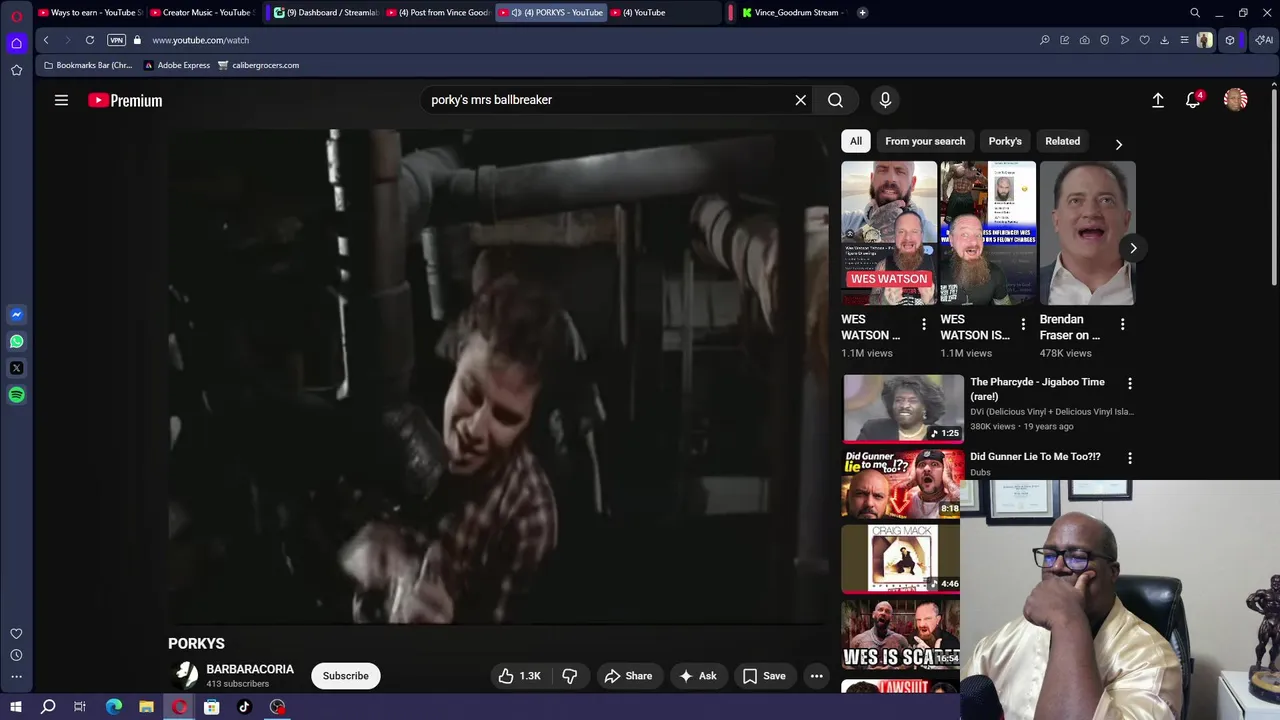Open the Opera tab search magnifier

point(1195,13)
